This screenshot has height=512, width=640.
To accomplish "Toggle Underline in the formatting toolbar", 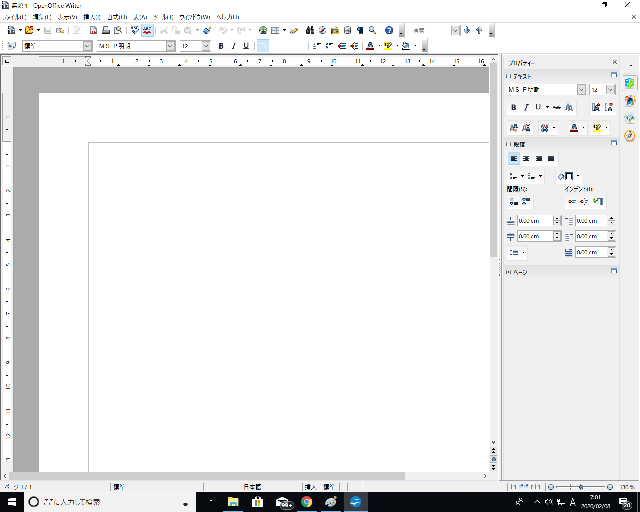I will [x=245, y=46].
